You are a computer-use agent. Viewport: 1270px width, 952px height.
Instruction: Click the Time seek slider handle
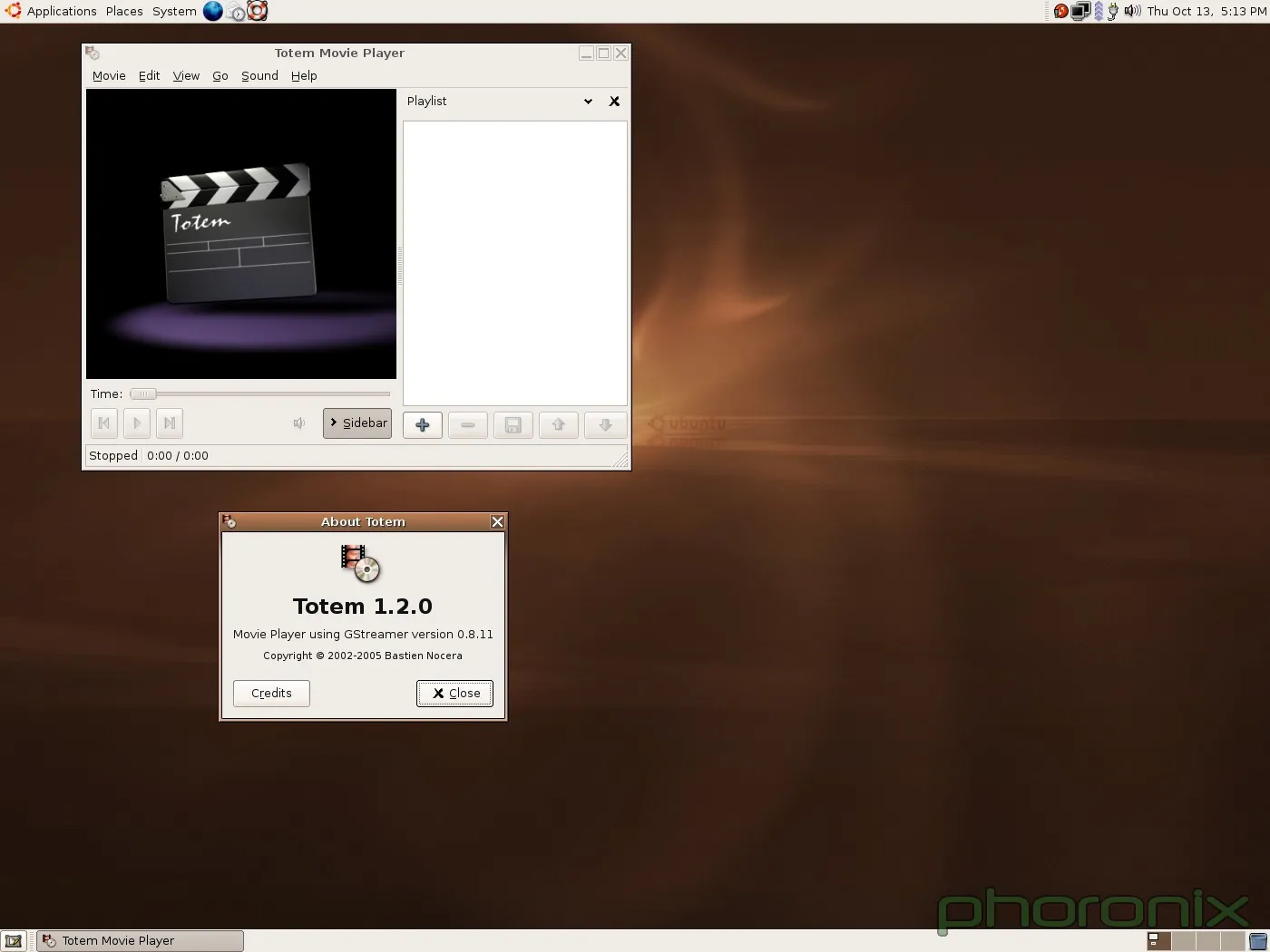(143, 394)
